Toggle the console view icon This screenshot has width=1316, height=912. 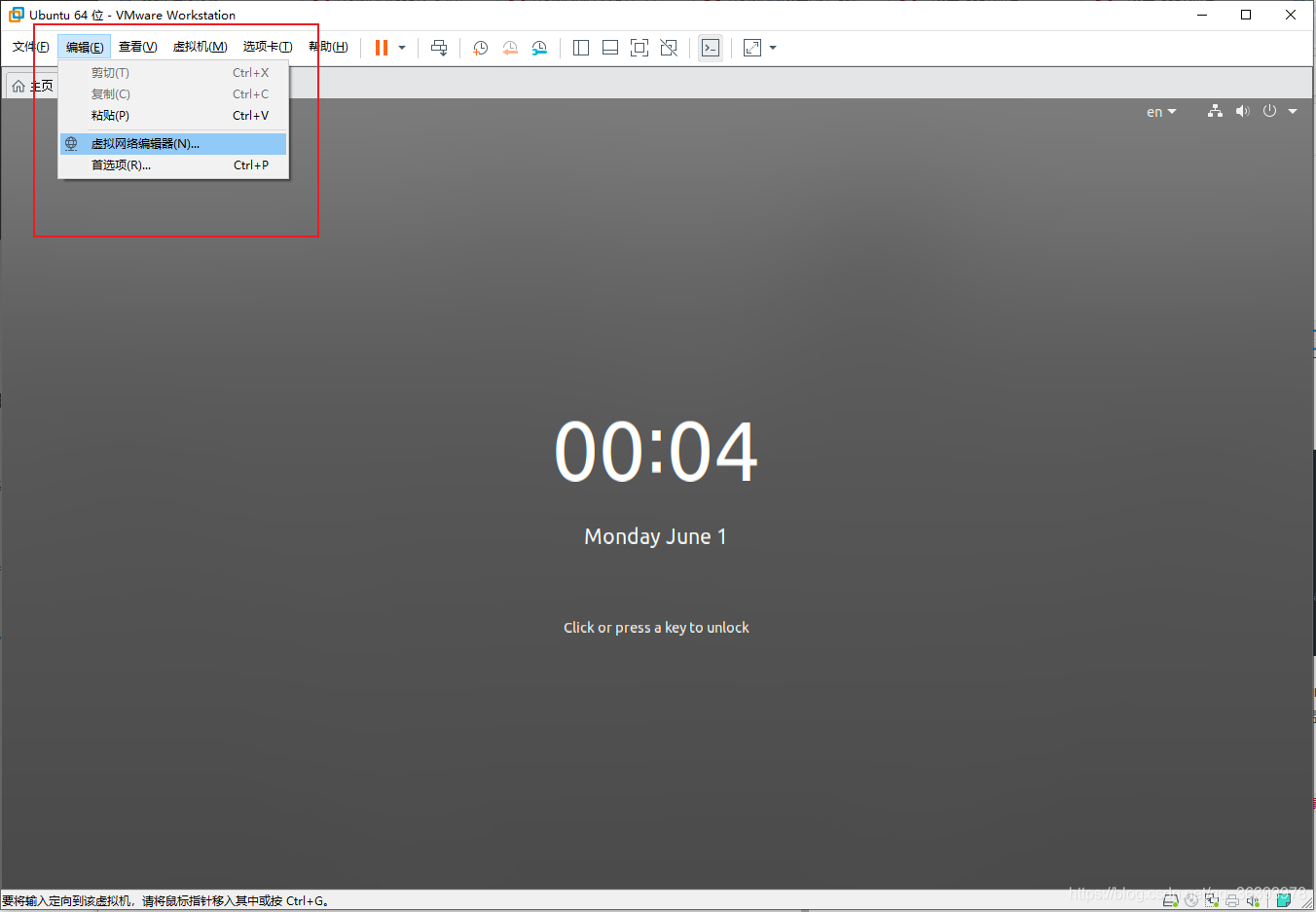coord(711,48)
